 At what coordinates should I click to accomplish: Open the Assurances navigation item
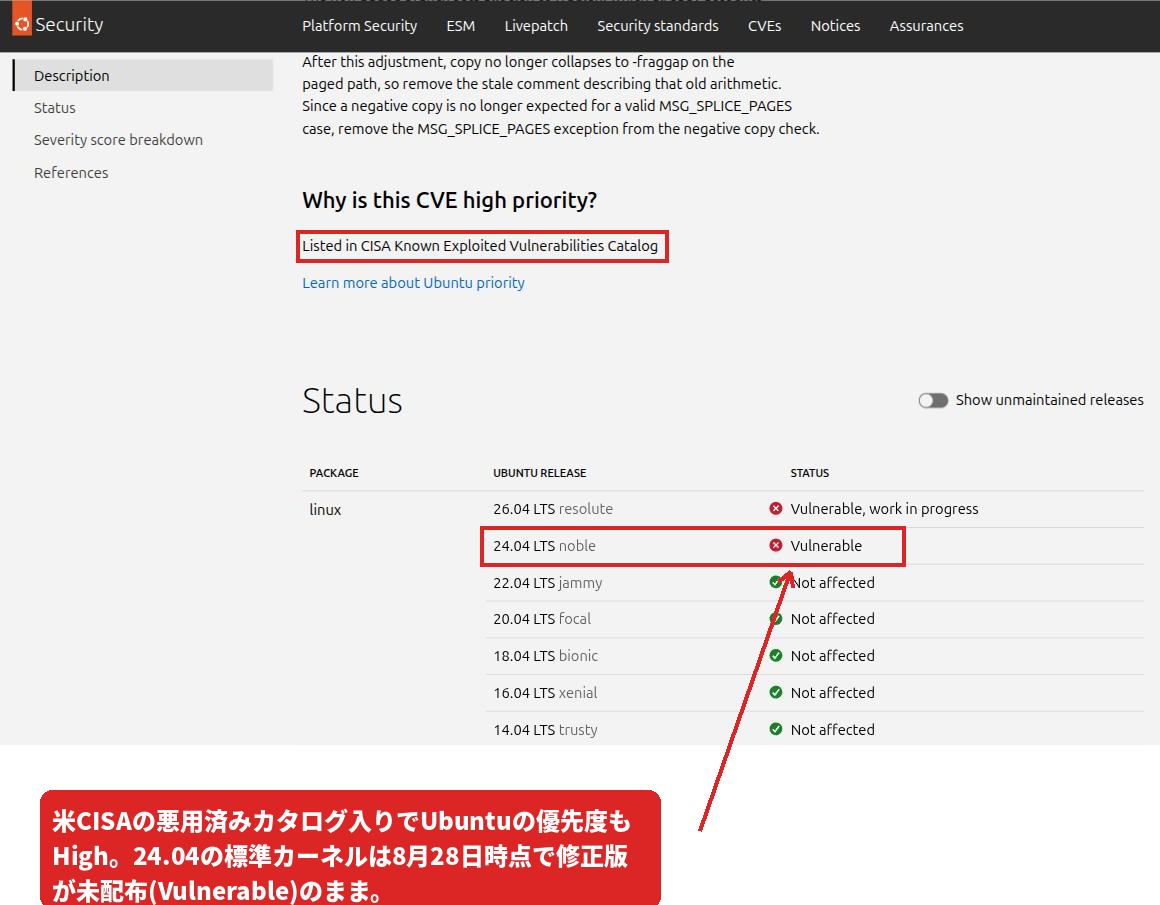926,26
